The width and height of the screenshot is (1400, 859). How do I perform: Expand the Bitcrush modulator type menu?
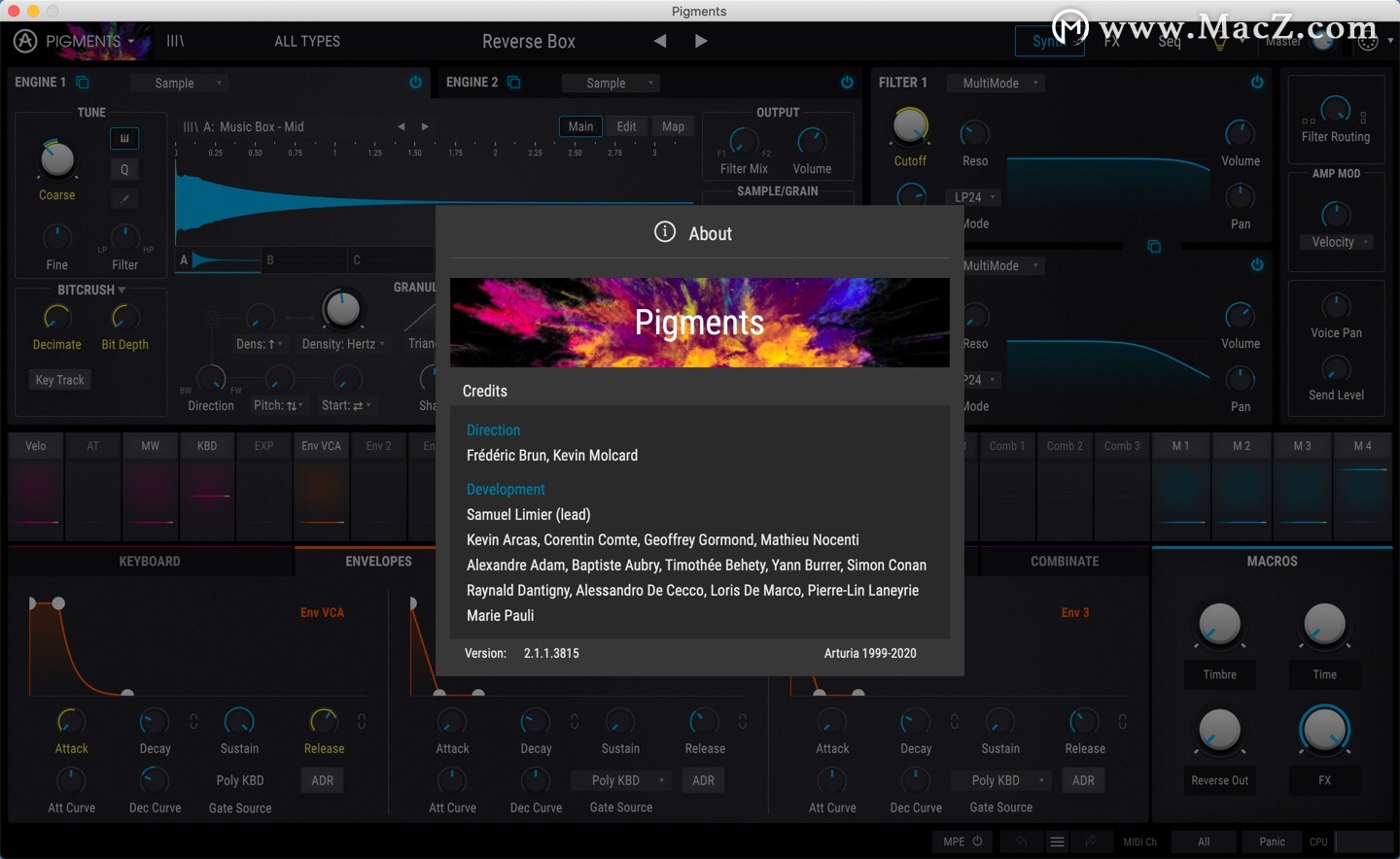[x=122, y=290]
